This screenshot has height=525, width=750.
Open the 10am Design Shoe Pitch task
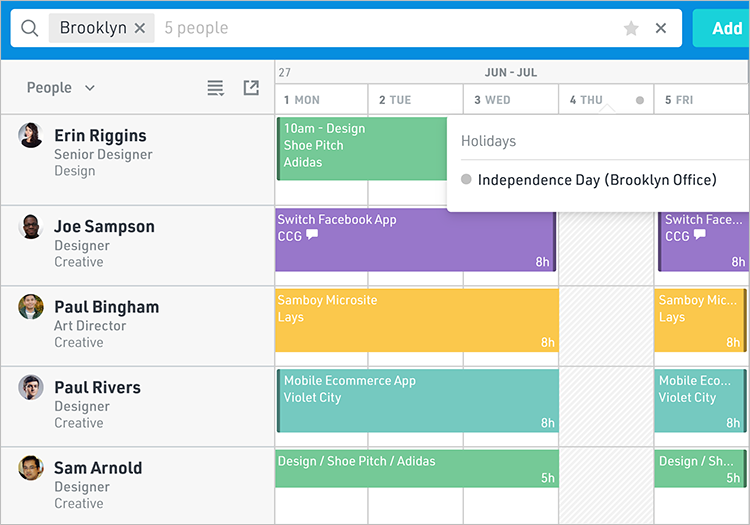click(362, 148)
